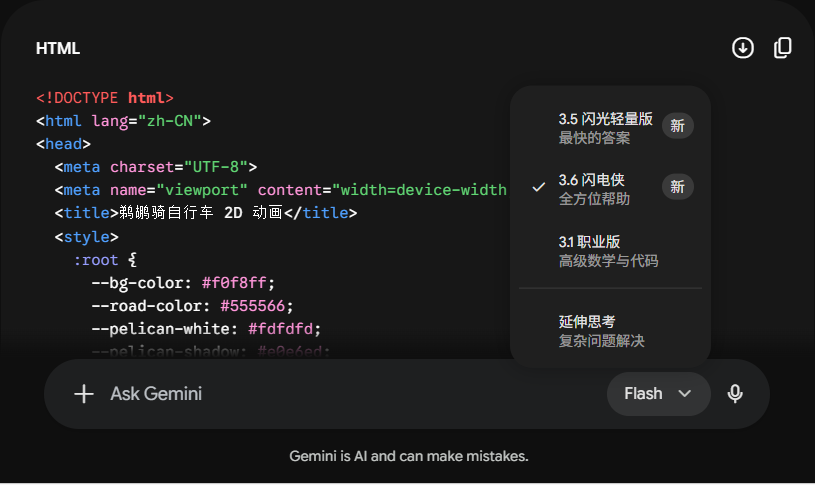Viewport: 815px width, 487px height.
Task: Choose the 延伸思考 option
Action: pyautogui.click(x=610, y=331)
